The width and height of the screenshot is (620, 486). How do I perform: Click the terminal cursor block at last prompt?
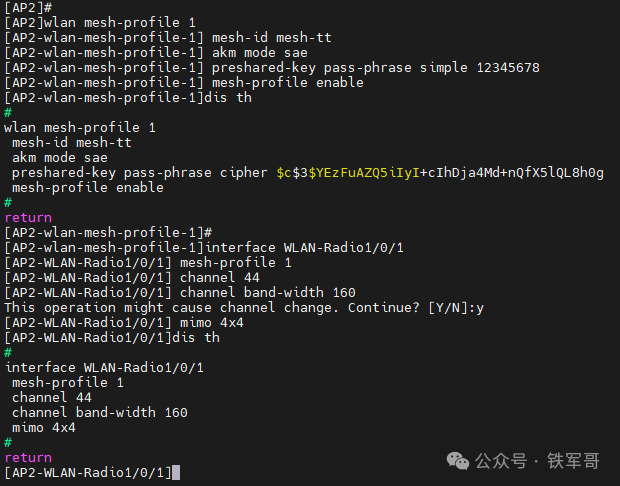pos(176,472)
